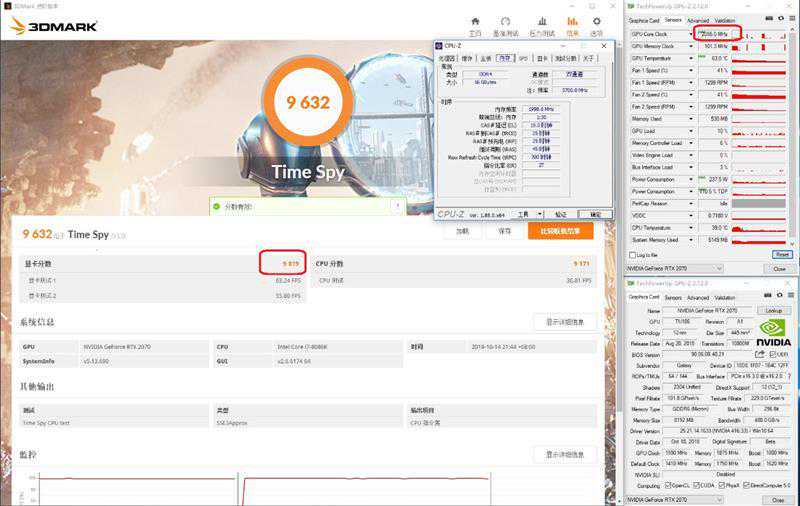Open the 3DMark home icon
This screenshot has width=800, height=506.
(x=475, y=23)
